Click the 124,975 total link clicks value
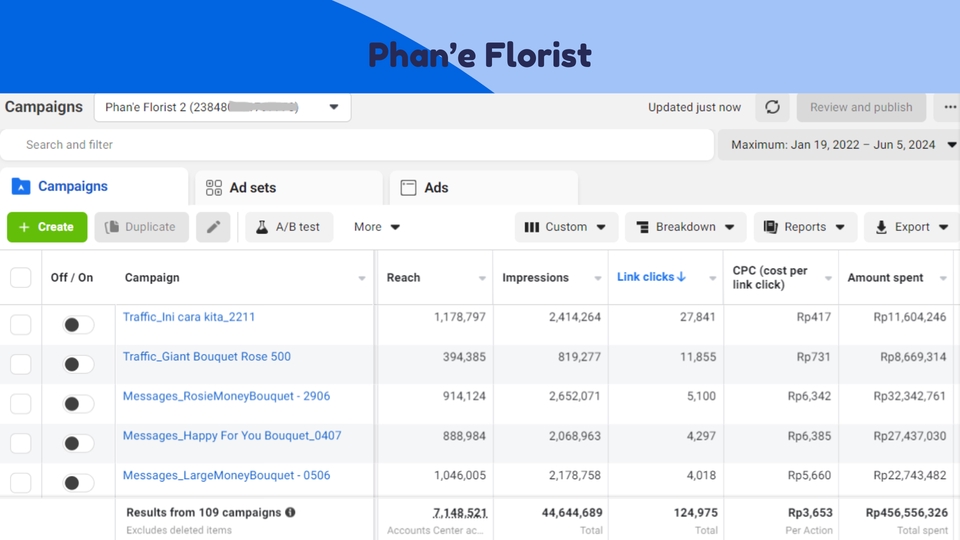The width and height of the screenshot is (960, 540). pos(696,512)
